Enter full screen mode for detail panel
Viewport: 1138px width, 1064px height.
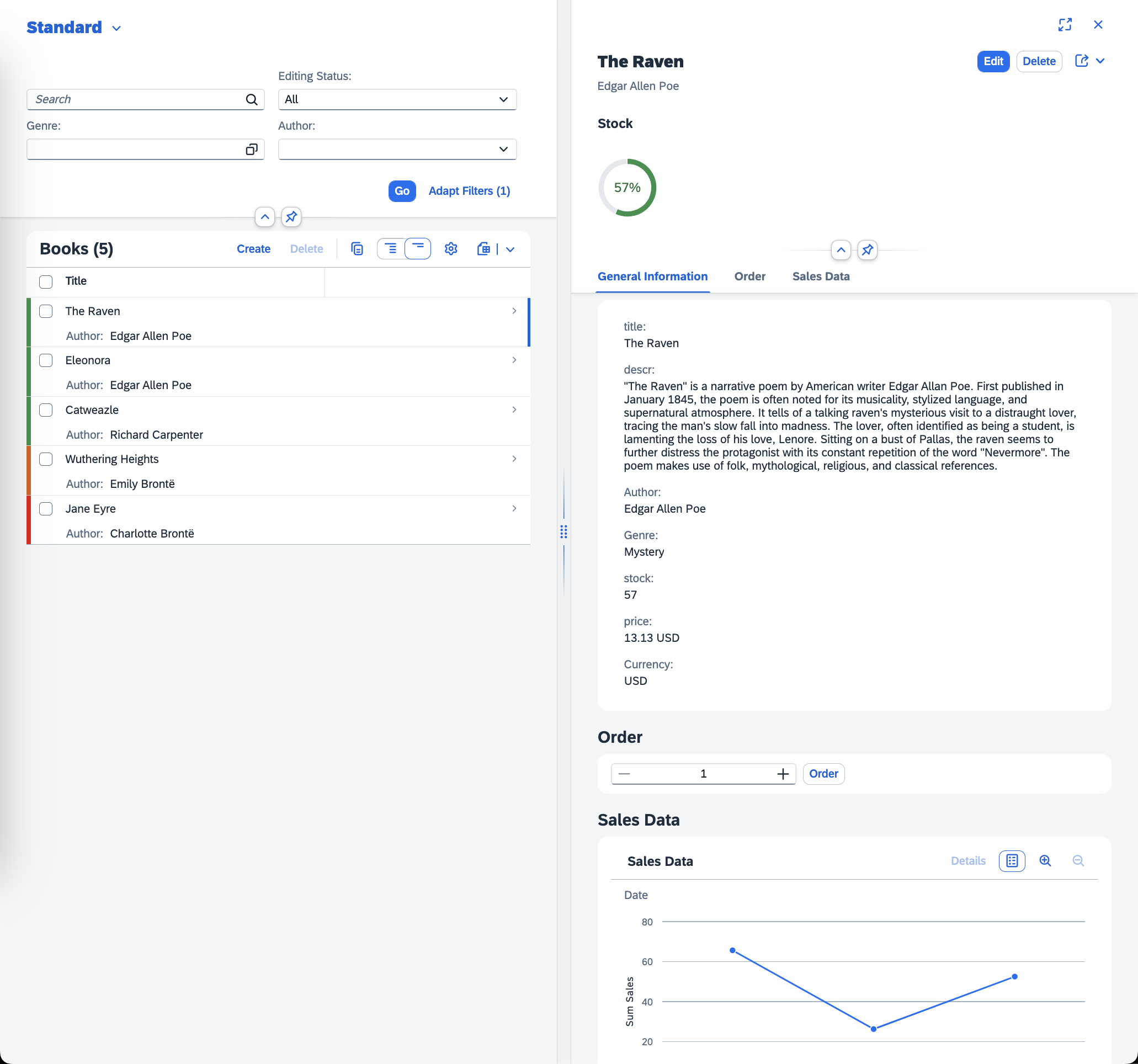click(1065, 25)
